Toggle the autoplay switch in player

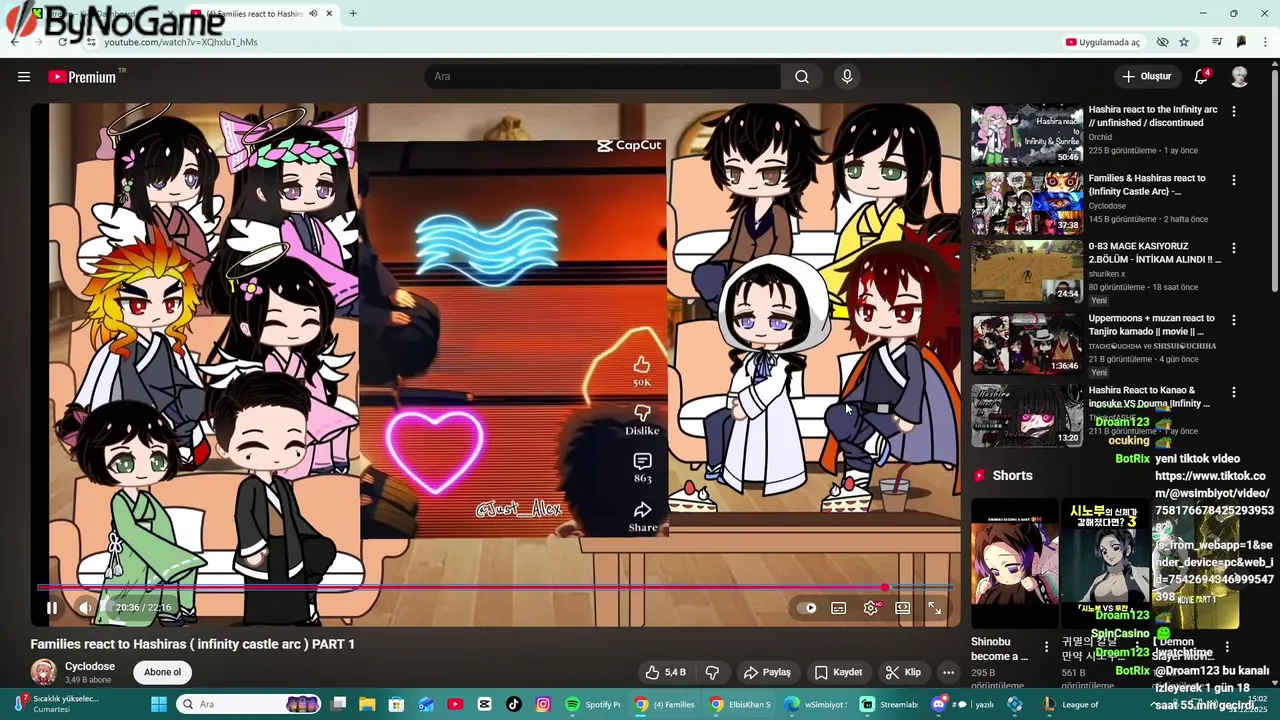pos(808,608)
